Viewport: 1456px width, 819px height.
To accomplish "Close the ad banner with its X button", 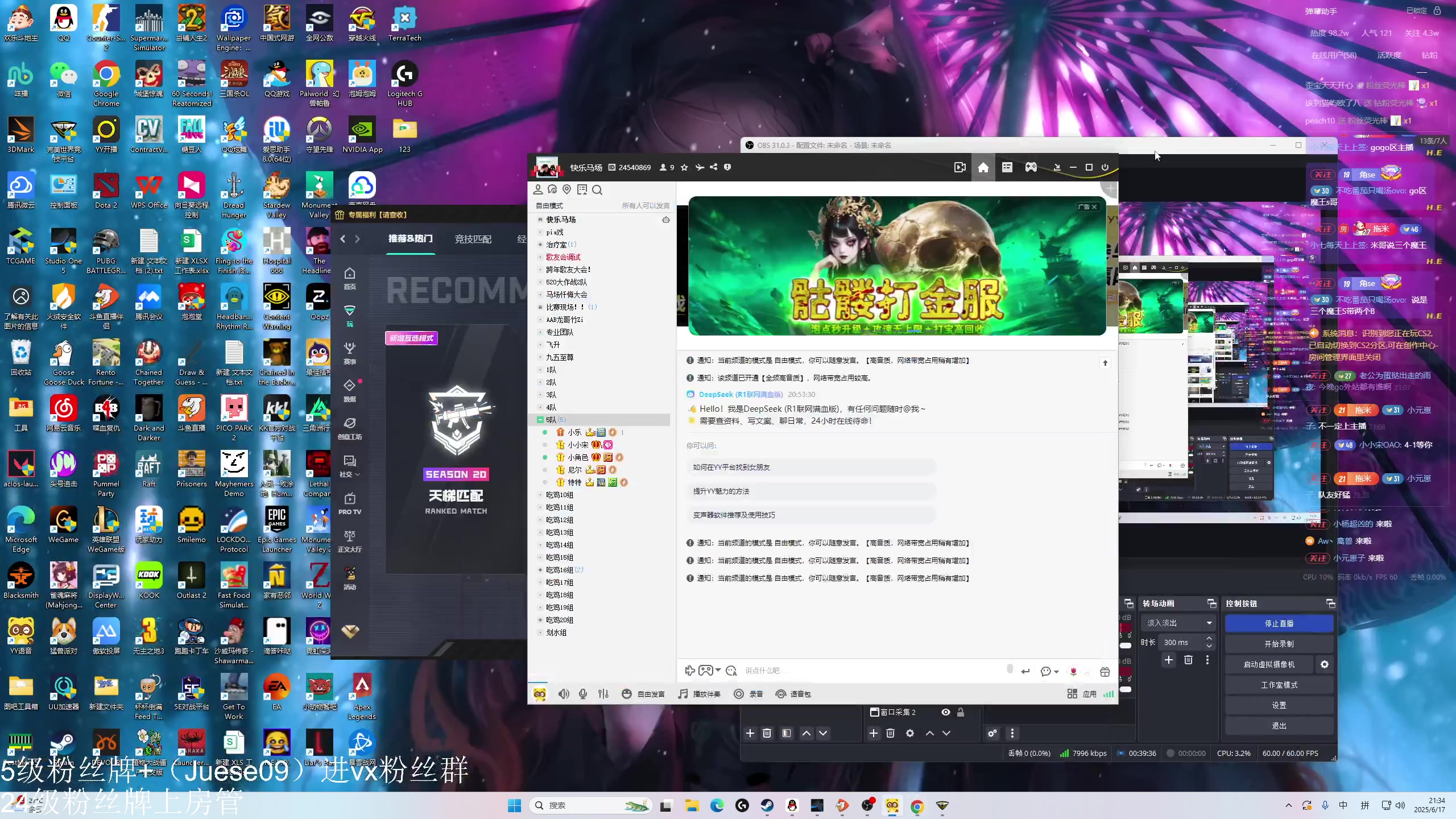I will [1094, 207].
